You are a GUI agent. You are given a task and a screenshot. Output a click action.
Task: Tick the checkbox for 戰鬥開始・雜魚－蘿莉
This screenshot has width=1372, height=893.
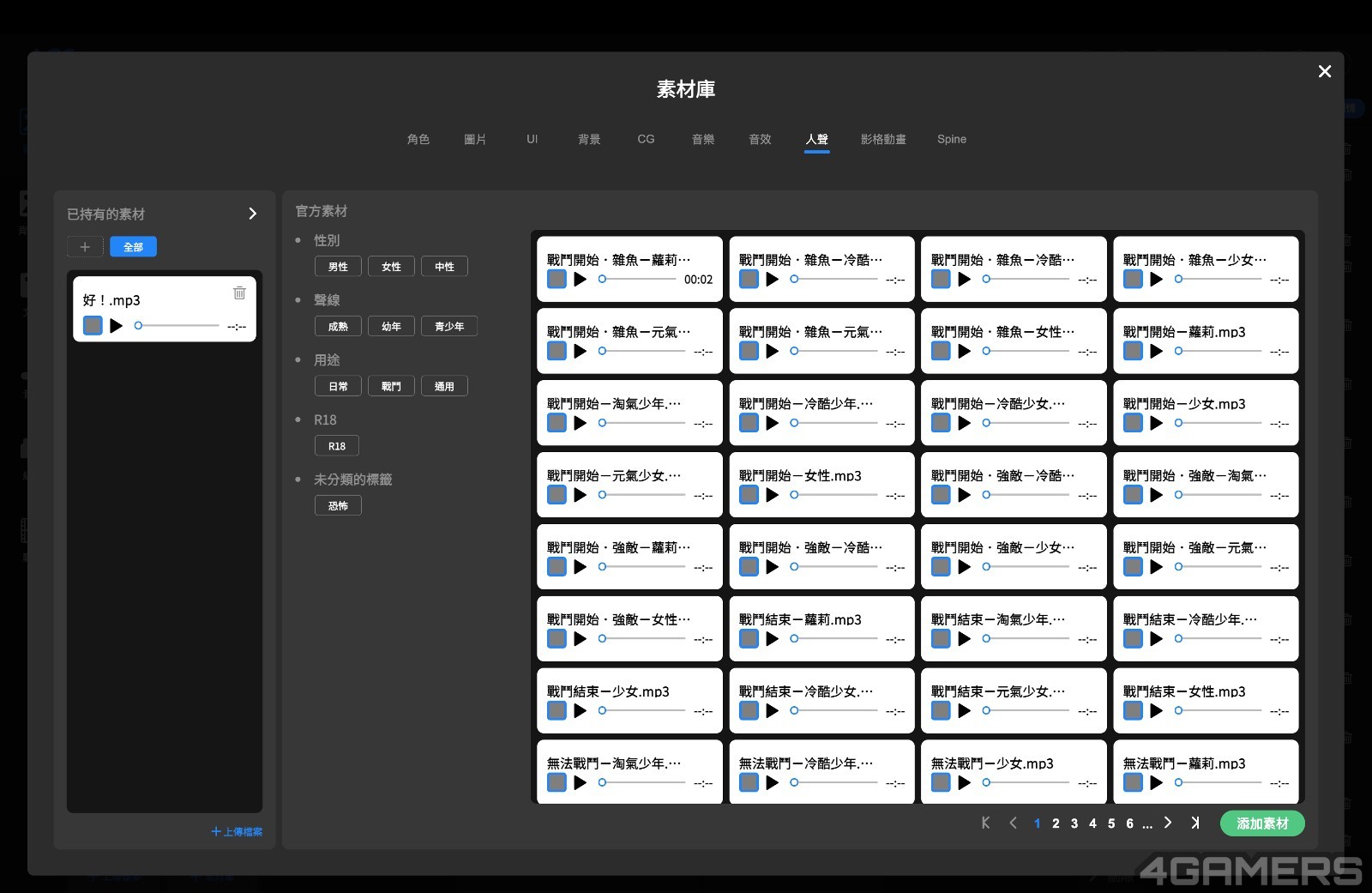557,279
